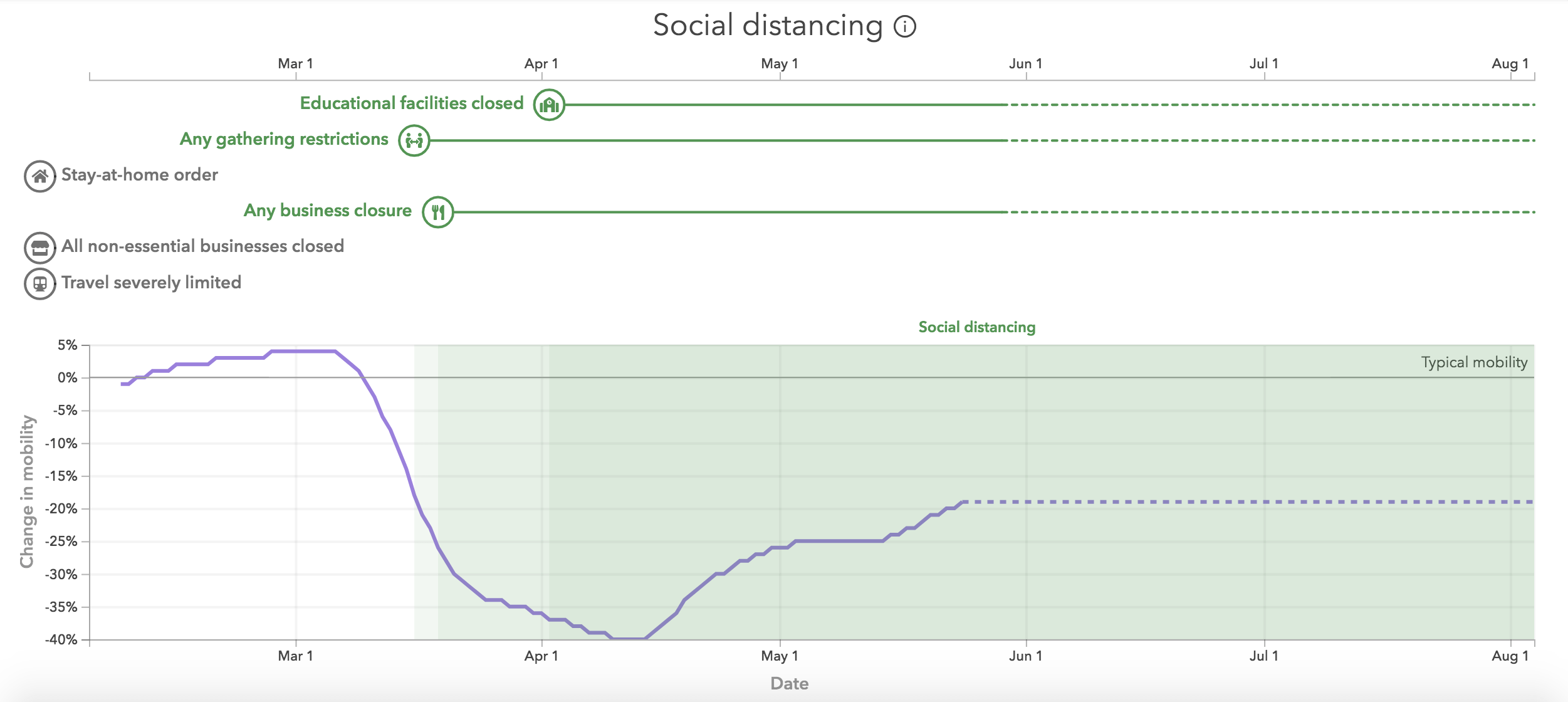
Task: Click the Educational facilities closed label
Action: pyautogui.click(x=411, y=103)
